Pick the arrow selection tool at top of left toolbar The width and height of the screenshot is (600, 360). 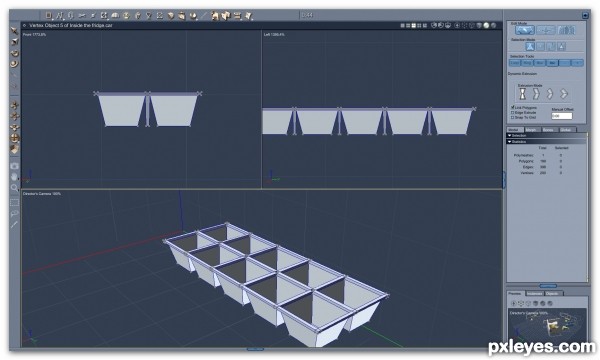15,31
